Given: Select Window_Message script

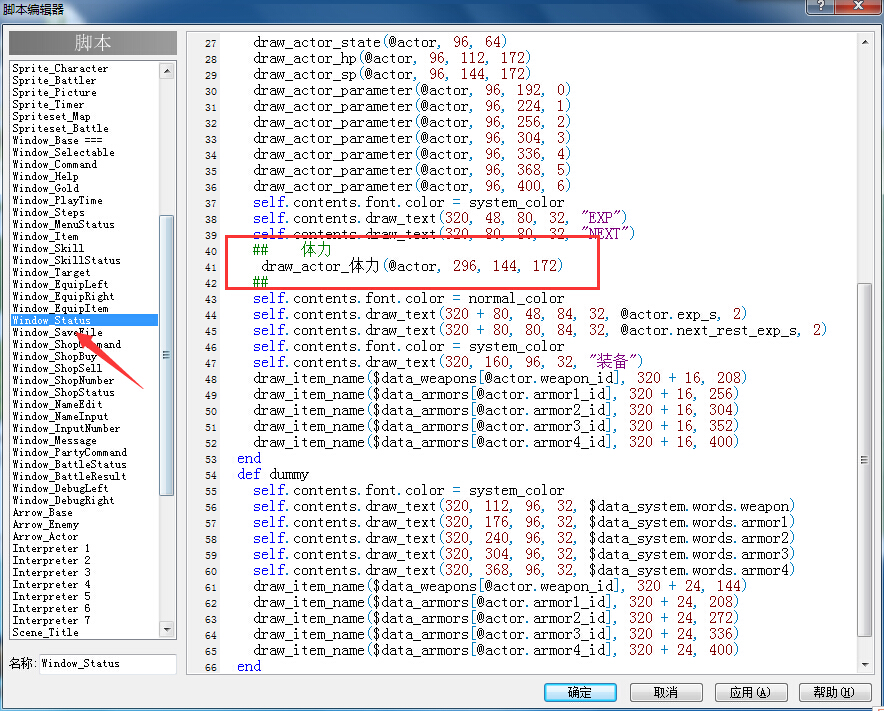Looking at the screenshot, I should [54, 440].
